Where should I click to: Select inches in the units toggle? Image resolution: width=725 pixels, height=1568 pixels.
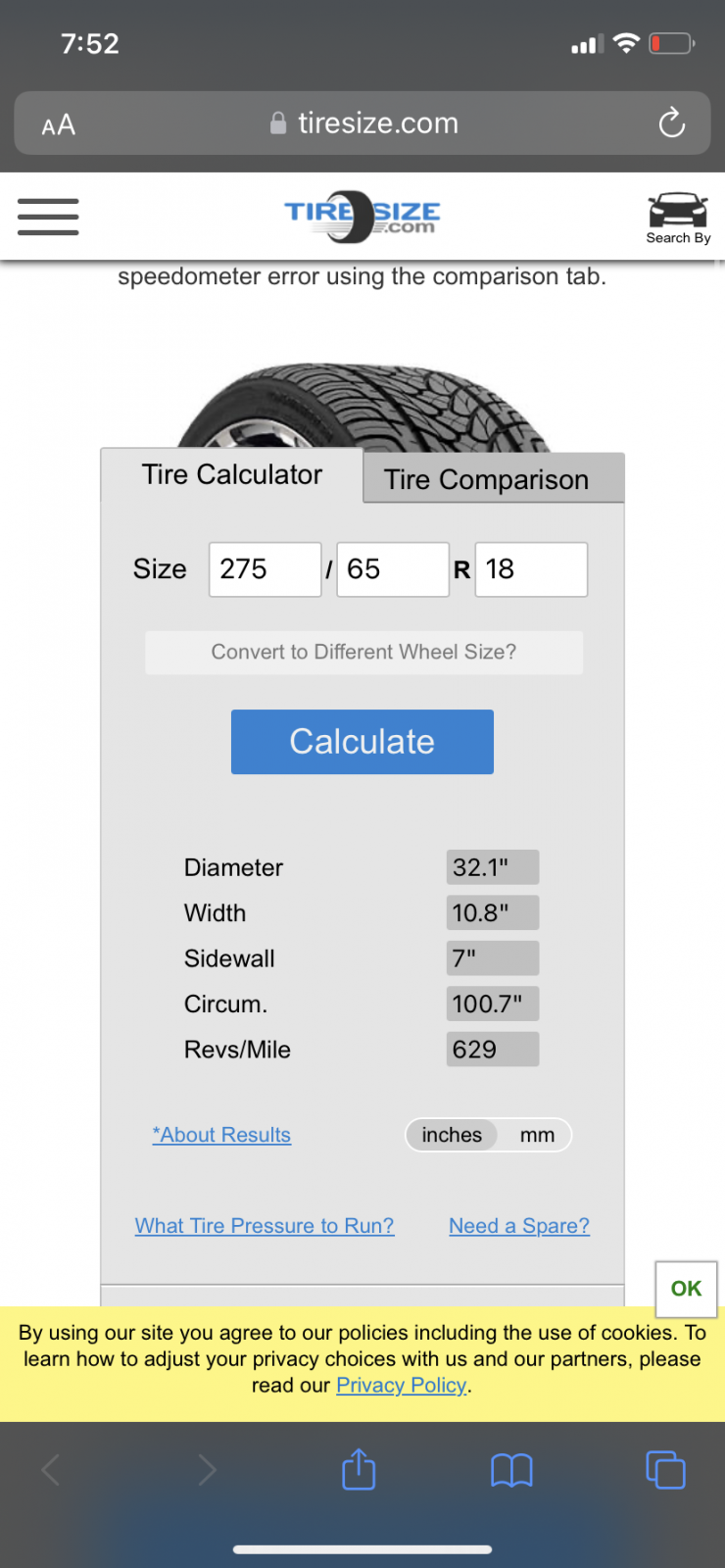452,1135
